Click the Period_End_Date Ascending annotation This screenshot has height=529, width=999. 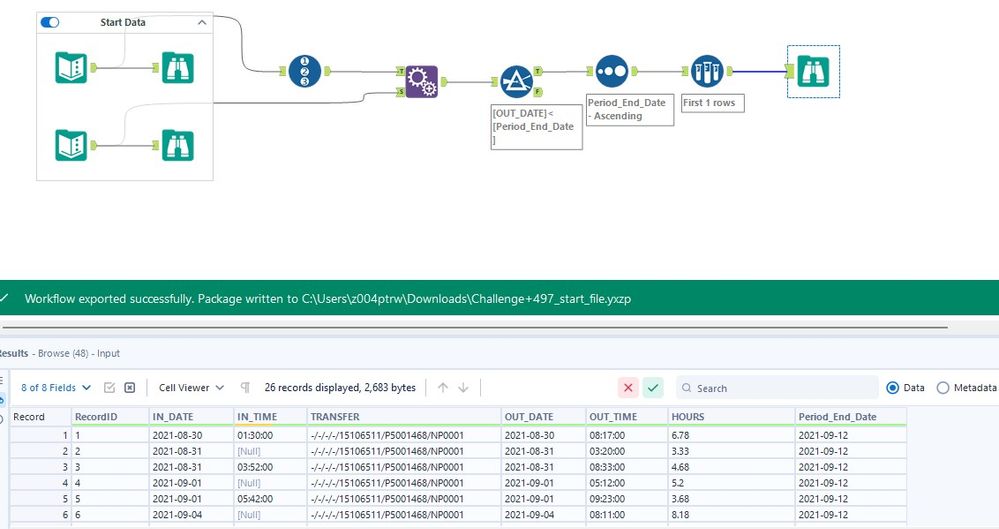point(629,110)
